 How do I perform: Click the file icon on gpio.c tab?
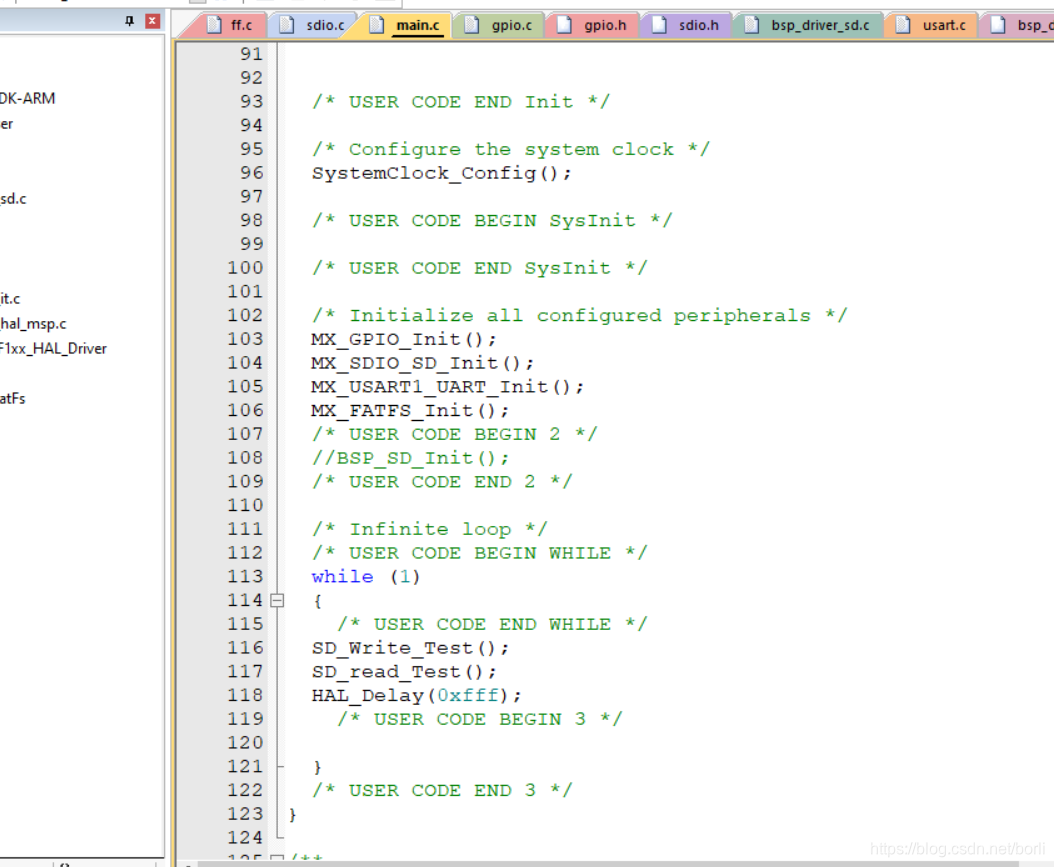click(x=472, y=25)
